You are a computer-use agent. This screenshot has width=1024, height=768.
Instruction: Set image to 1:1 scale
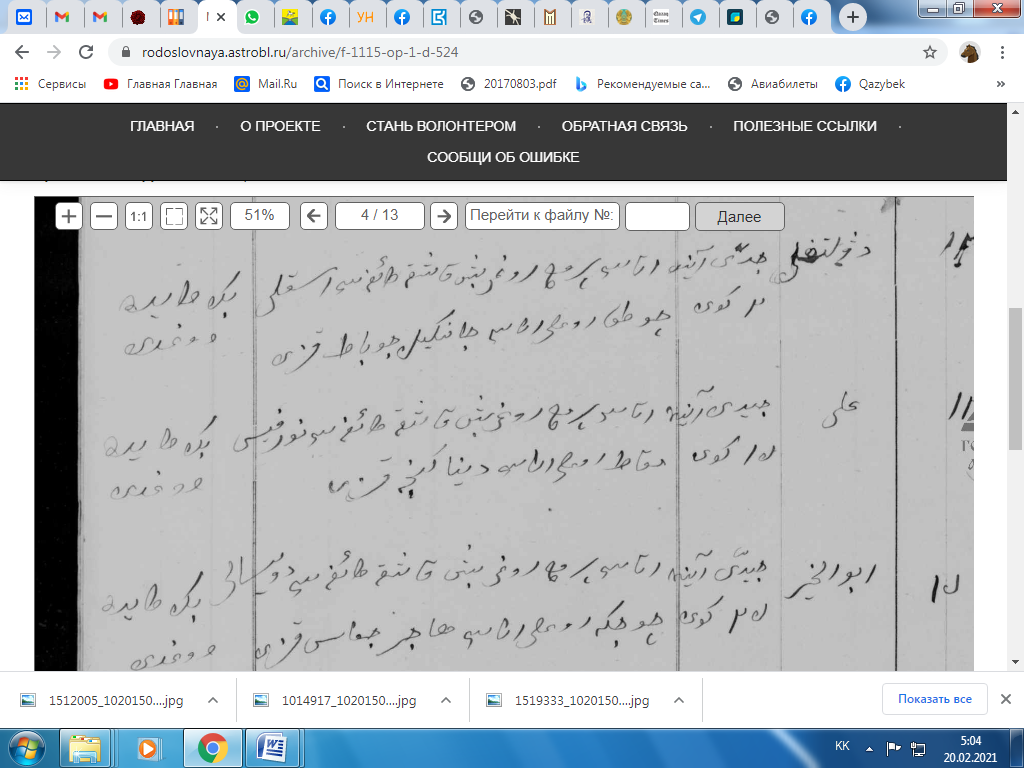139,216
